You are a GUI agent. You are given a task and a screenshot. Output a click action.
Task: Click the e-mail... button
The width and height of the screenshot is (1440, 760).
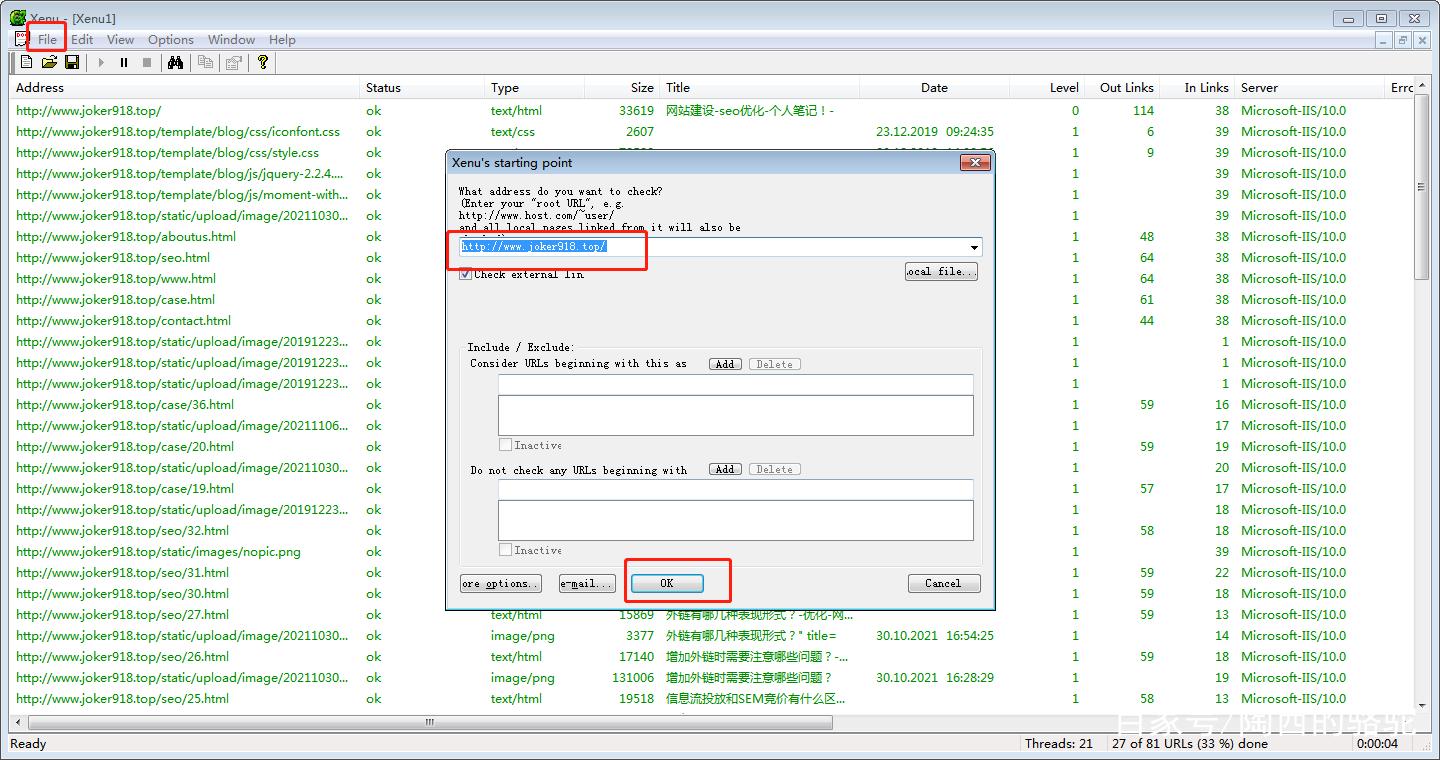[586, 583]
